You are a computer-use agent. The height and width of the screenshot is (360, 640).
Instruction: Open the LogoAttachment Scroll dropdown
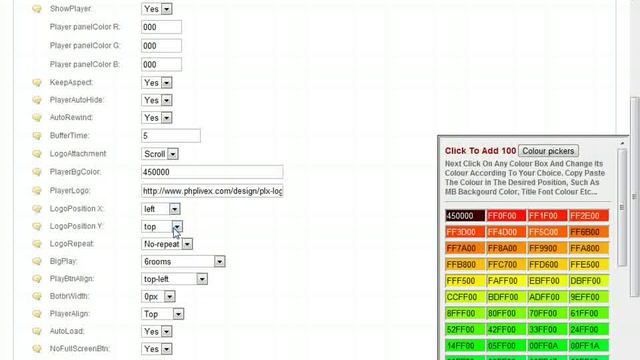(160, 154)
